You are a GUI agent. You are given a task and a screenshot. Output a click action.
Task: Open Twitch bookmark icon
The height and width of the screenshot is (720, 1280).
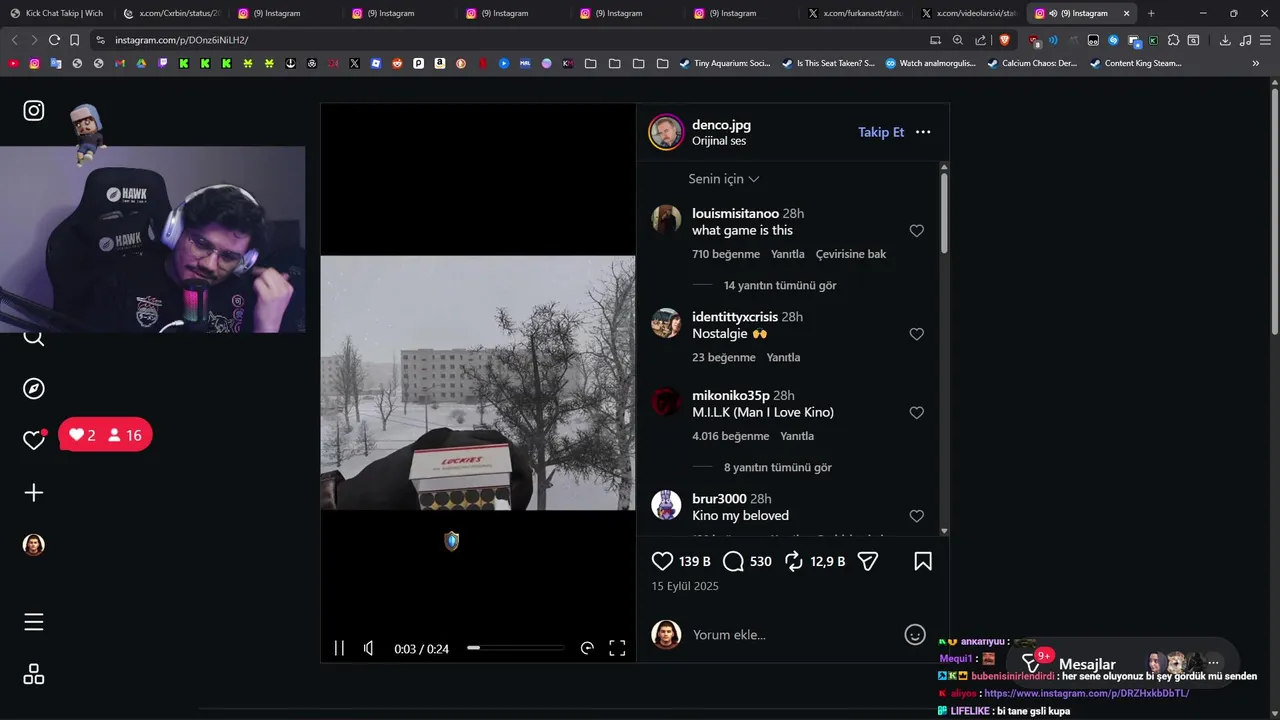(x=163, y=63)
